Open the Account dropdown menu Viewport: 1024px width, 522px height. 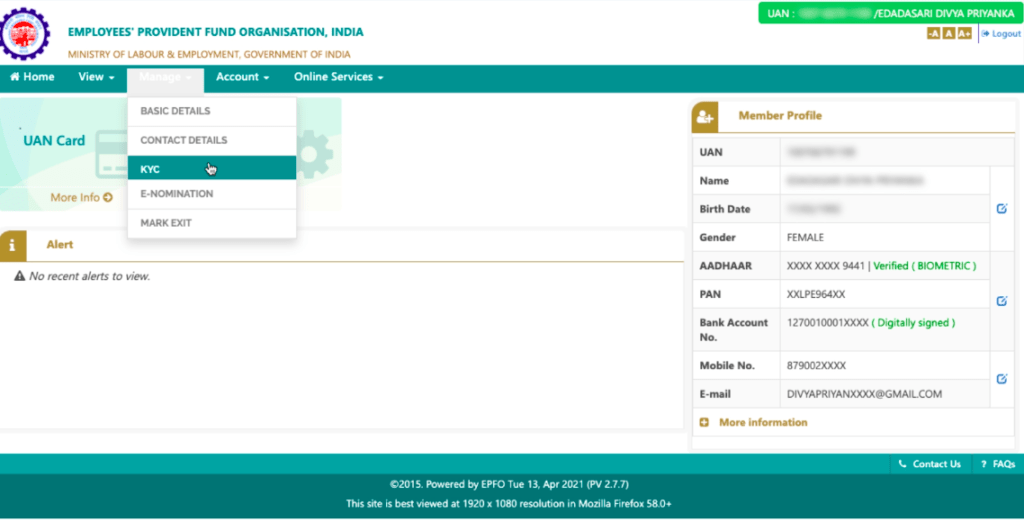click(x=242, y=77)
